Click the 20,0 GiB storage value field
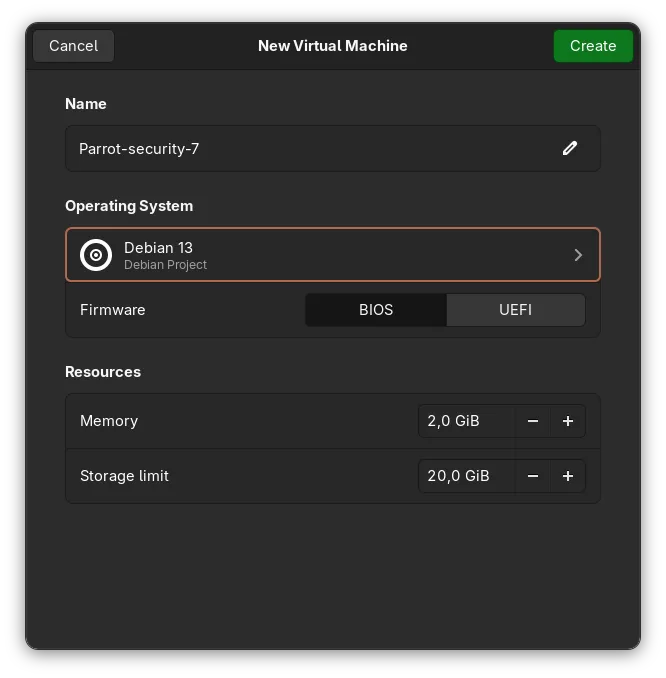Image resolution: width=666 pixels, height=678 pixels. pyautogui.click(x=467, y=476)
